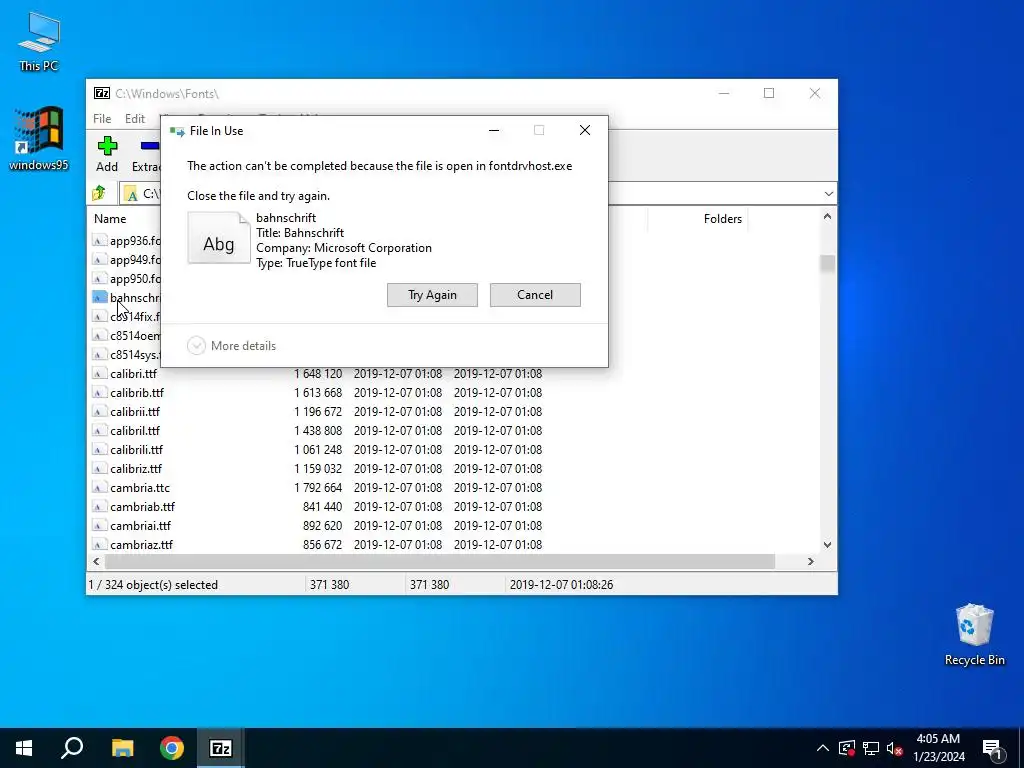Select the cambriaz.ttf file

141,545
